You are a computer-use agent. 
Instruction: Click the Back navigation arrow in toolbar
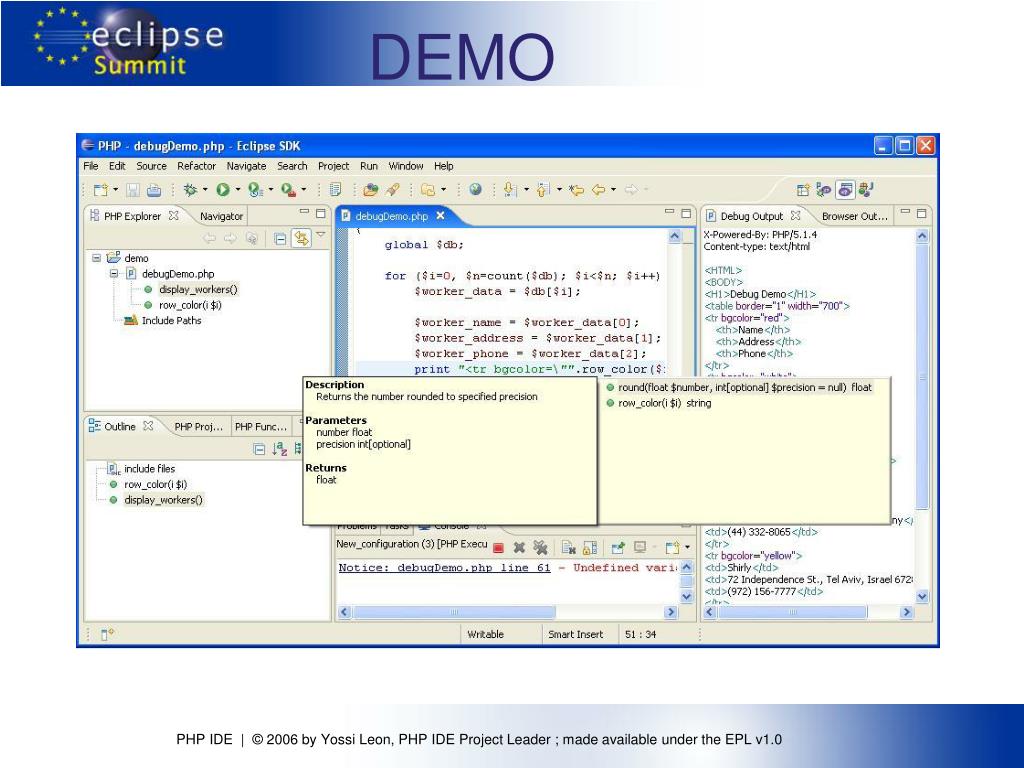(x=598, y=190)
